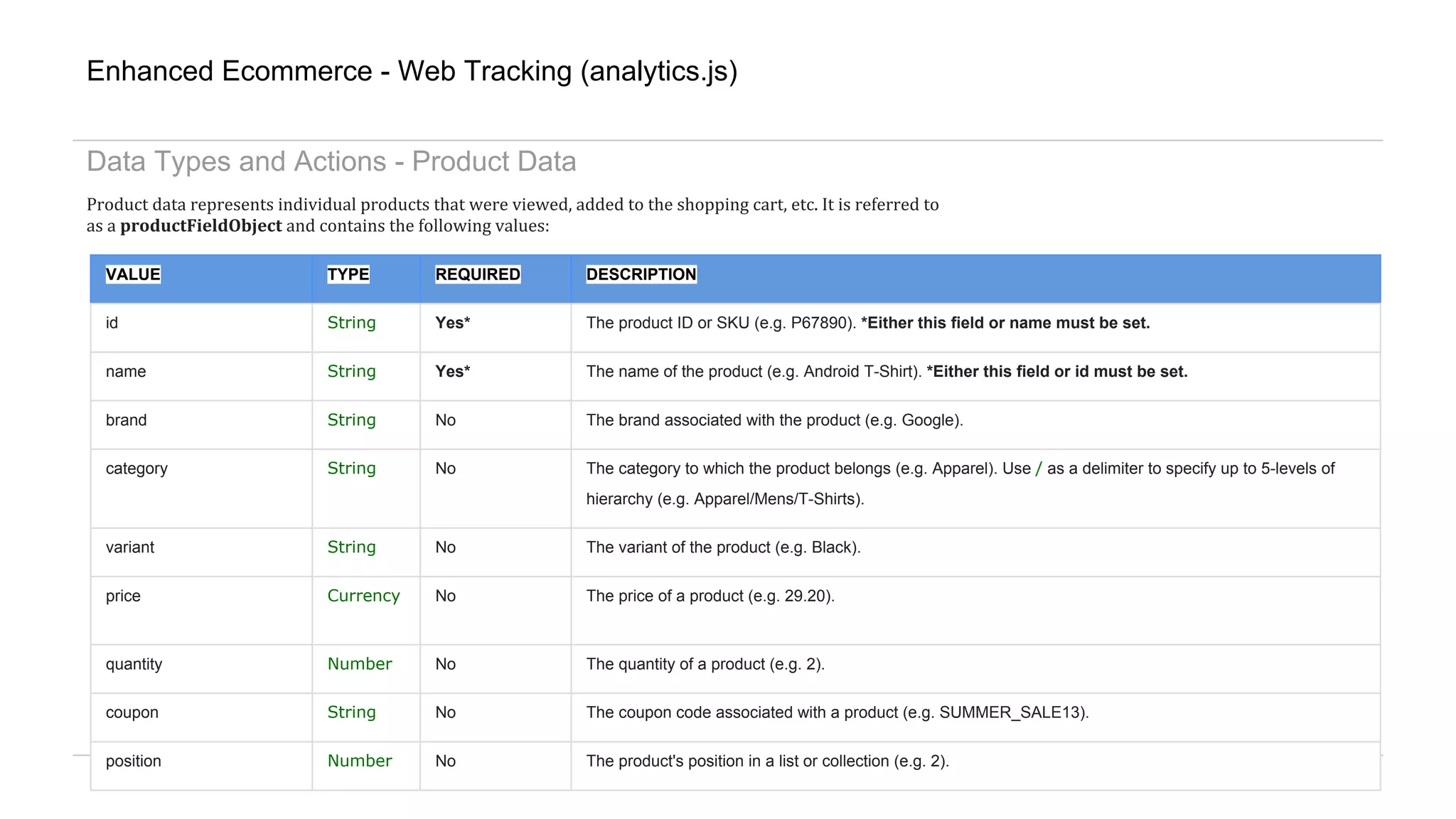Click the green slash delimiter in category description
The height and width of the screenshot is (819, 1456).
1039,469
